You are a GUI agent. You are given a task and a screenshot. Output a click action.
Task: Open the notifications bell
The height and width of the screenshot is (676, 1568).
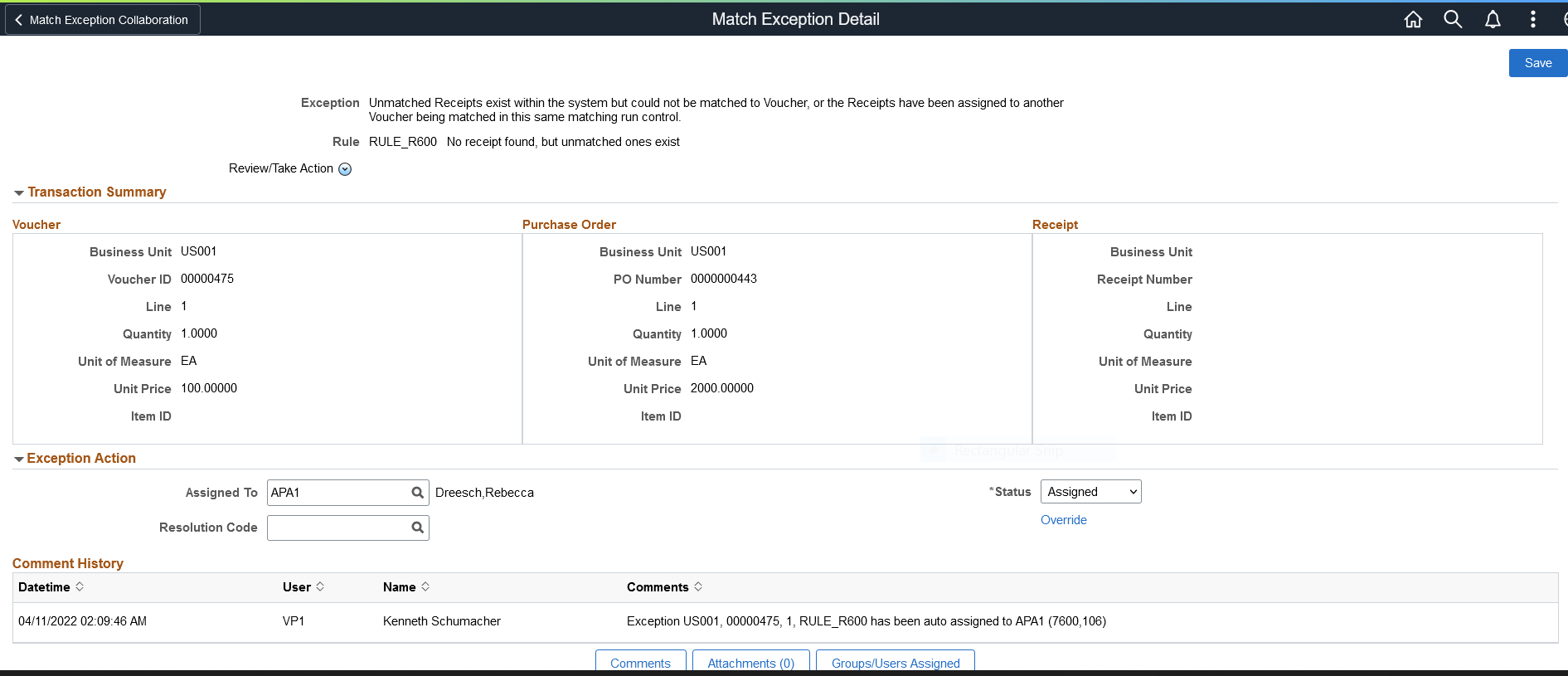(x=1493, y=19)
